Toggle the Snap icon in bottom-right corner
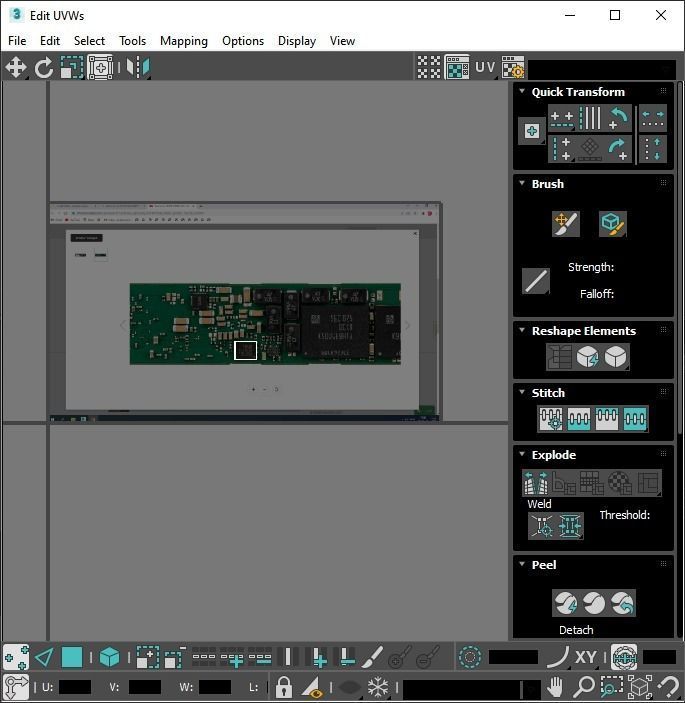Screen dimensions: 685x703 coord(669,686)
